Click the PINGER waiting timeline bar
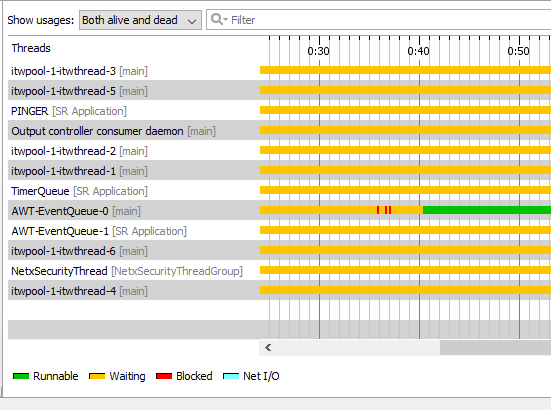Viewport: 551px width, 410px height. click(x=406, y=110)
